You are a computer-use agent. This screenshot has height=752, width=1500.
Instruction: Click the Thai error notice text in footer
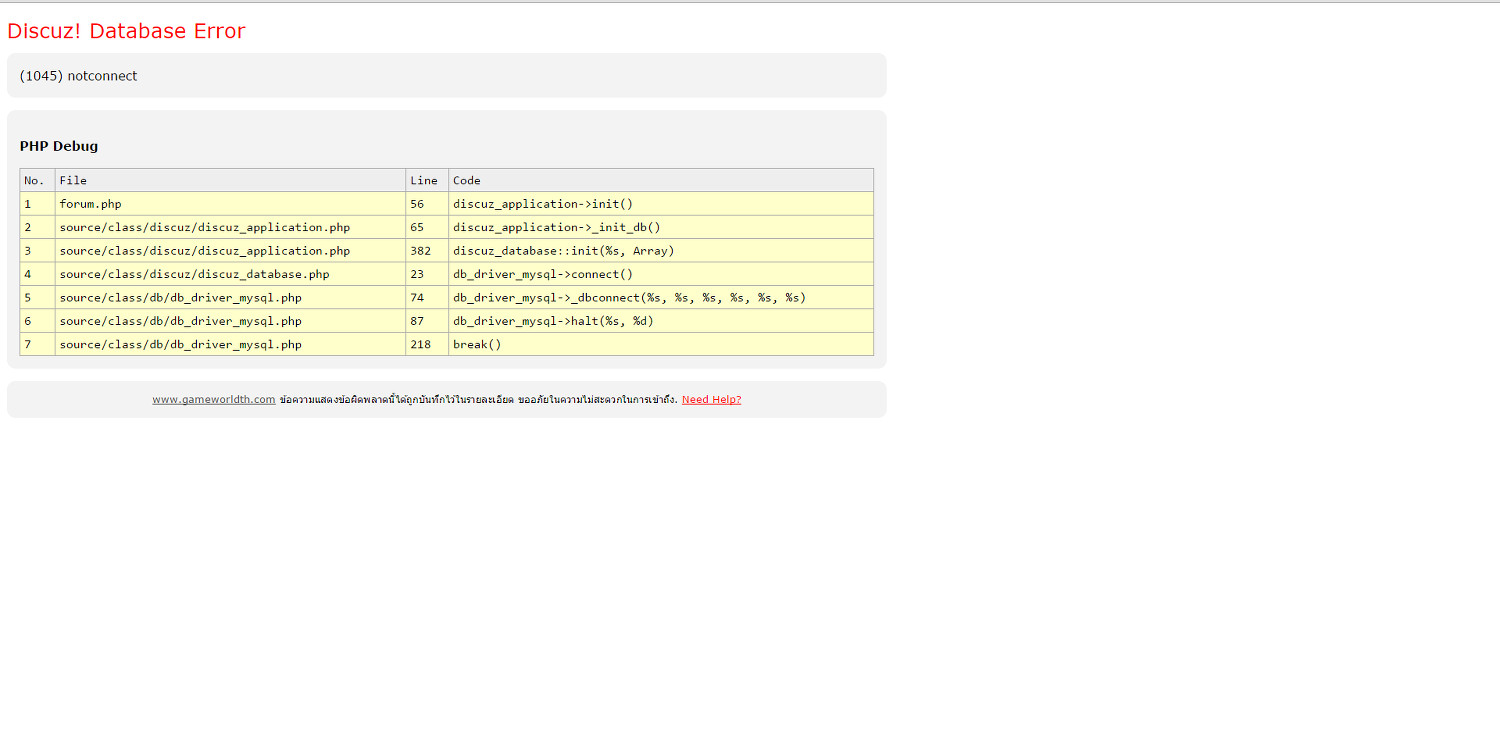tap(478, 399)
